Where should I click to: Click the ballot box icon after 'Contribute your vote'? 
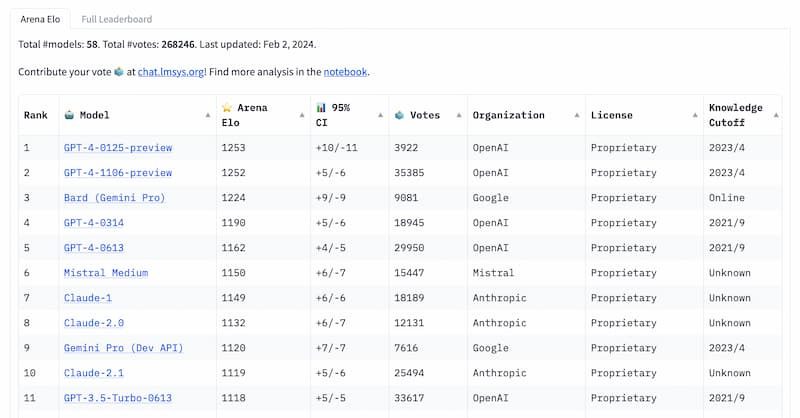pyautogui.click(x=119, y=72)
